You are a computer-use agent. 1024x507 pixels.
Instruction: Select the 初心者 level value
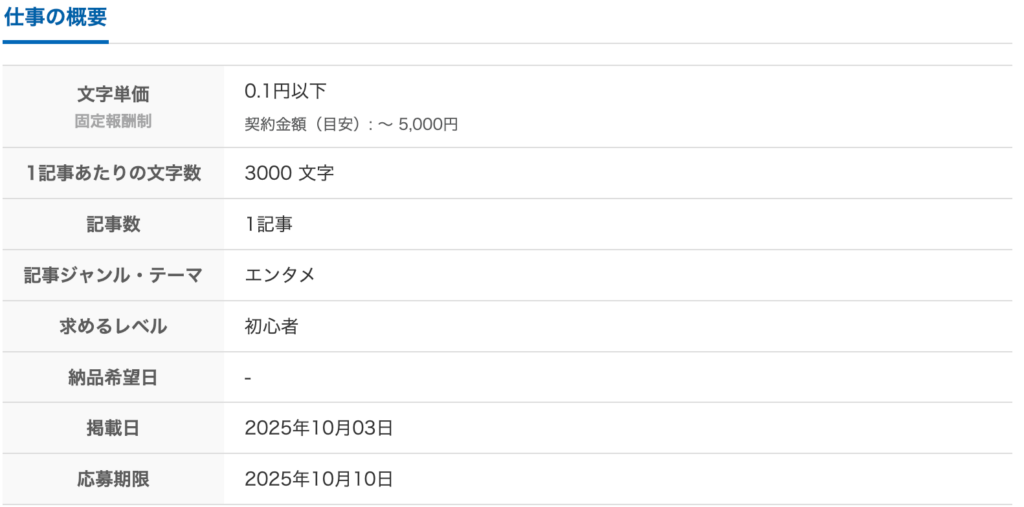271,326
